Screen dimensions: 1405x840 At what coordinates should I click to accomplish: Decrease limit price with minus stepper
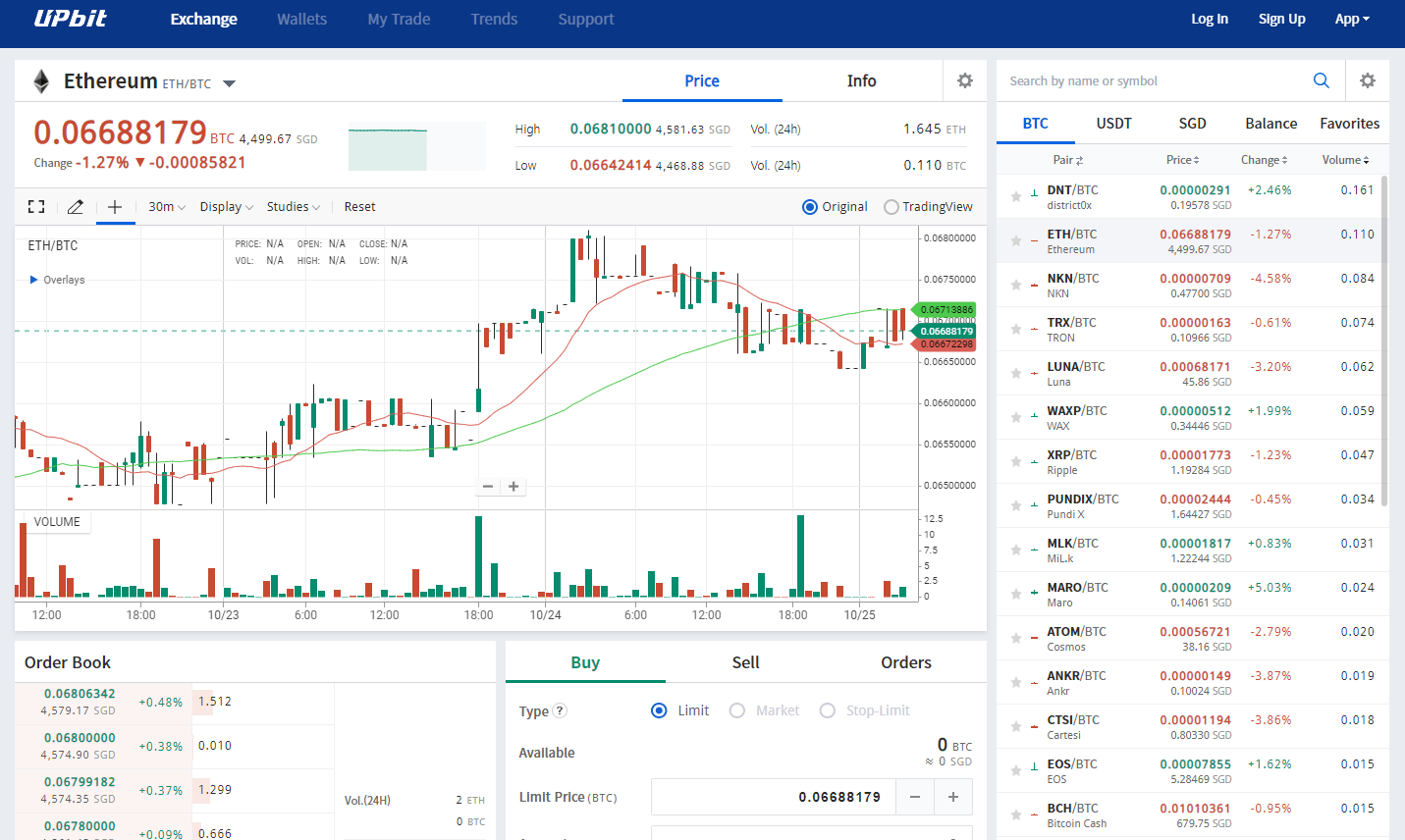915,797
